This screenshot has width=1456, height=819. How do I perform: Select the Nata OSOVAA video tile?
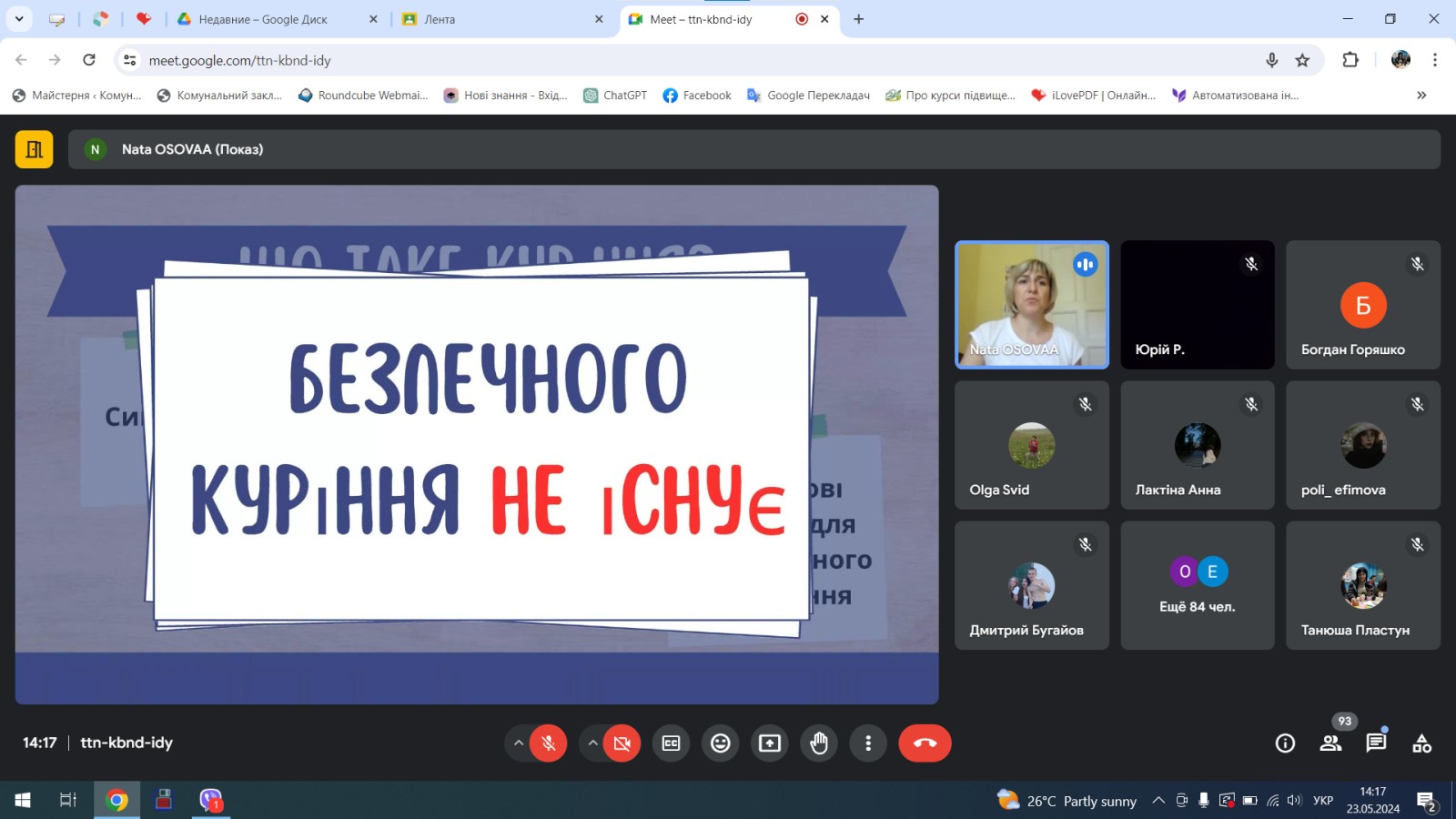(1031, 305)
